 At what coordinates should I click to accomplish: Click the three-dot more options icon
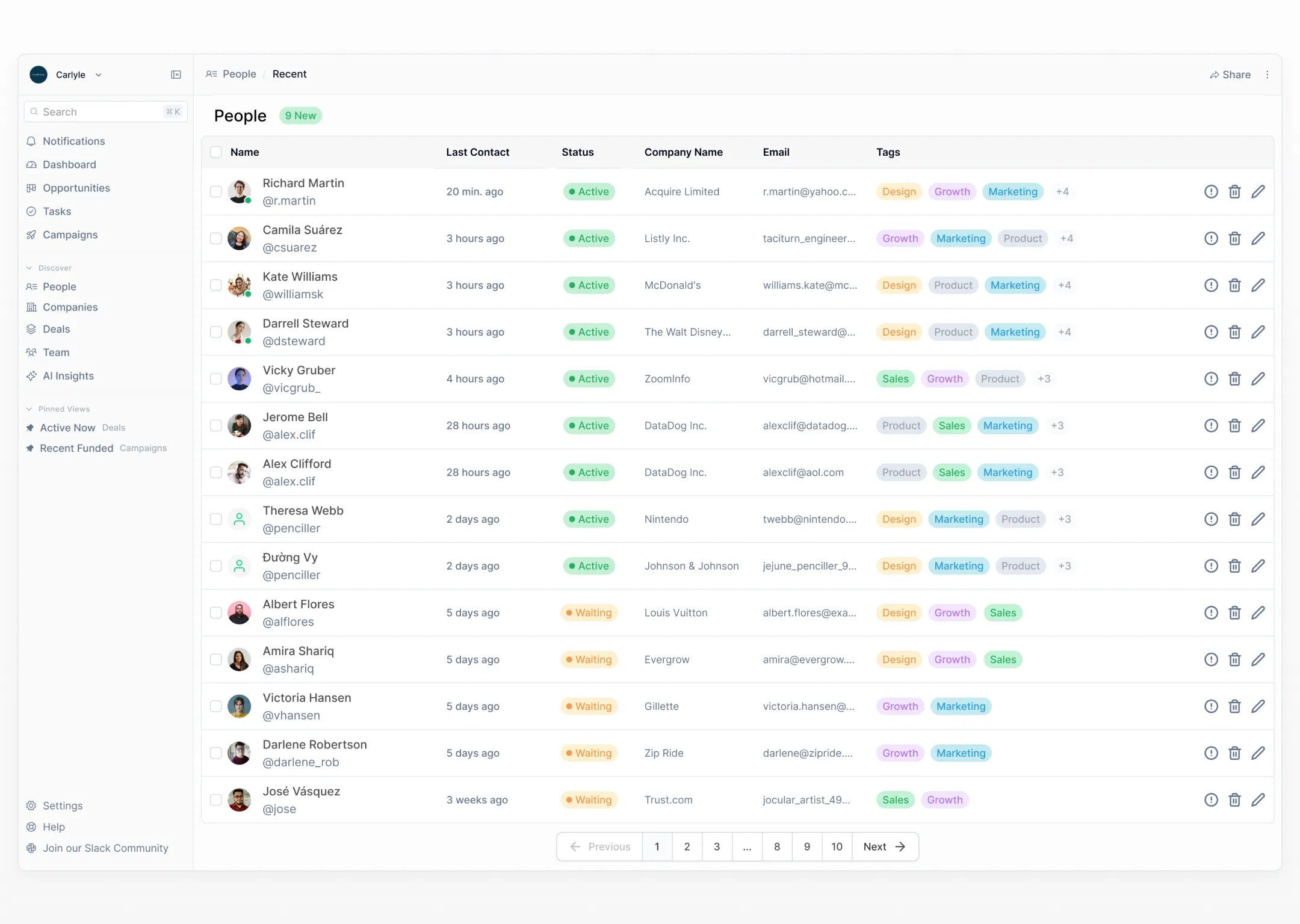1267,75
